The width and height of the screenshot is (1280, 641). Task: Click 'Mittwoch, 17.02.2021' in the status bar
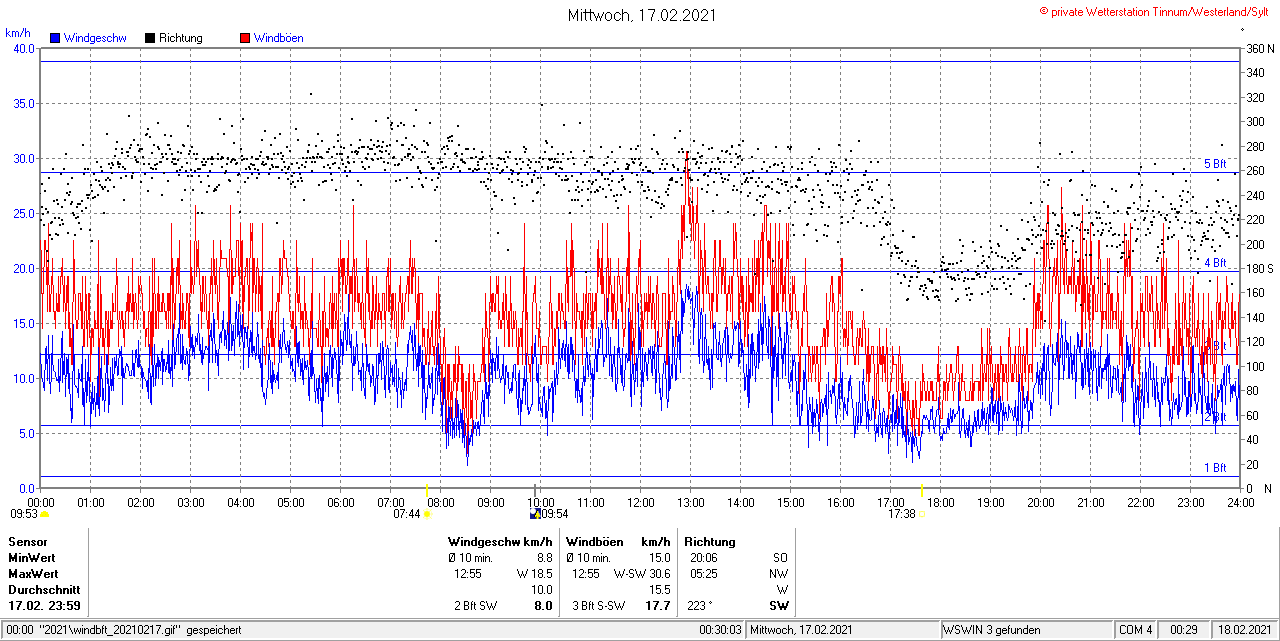801,630
